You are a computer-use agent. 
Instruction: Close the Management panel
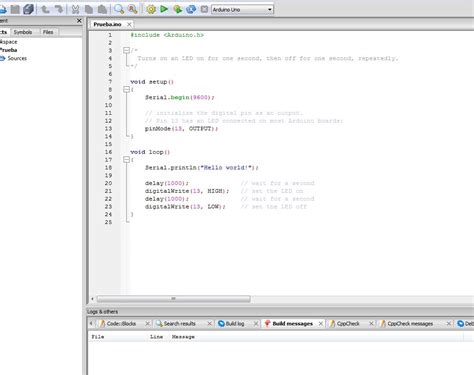click(79, 21)
